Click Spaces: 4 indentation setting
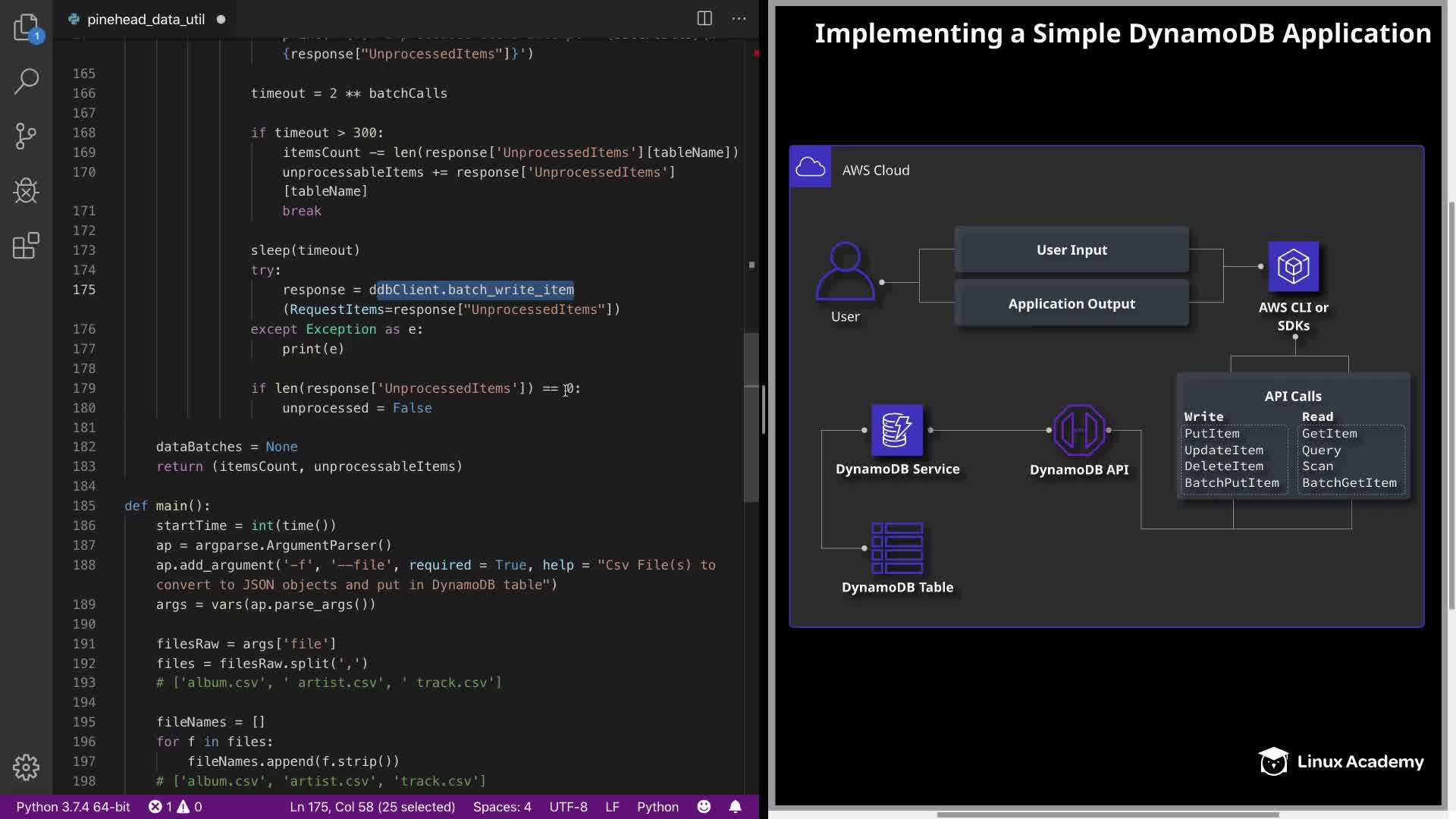 (x=502, y=807)
